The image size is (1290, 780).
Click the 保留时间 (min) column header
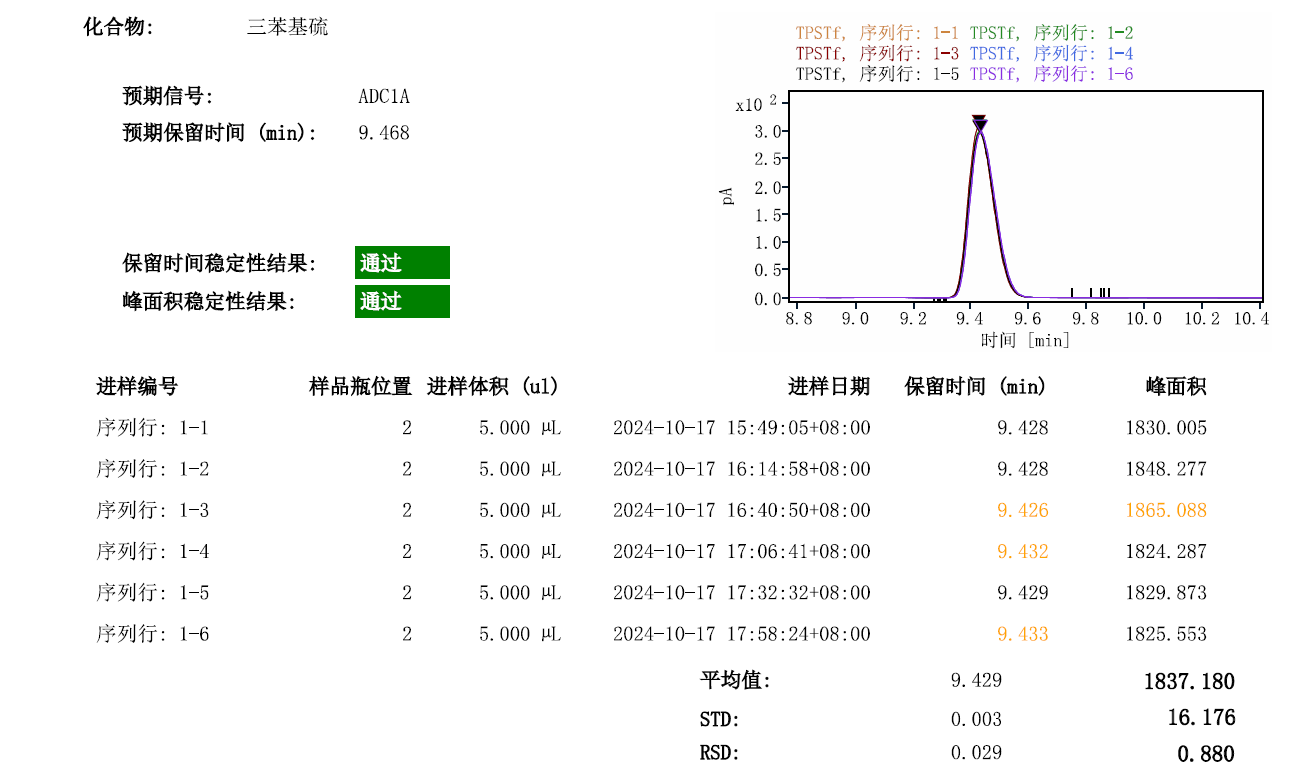(x=975, y=387)
